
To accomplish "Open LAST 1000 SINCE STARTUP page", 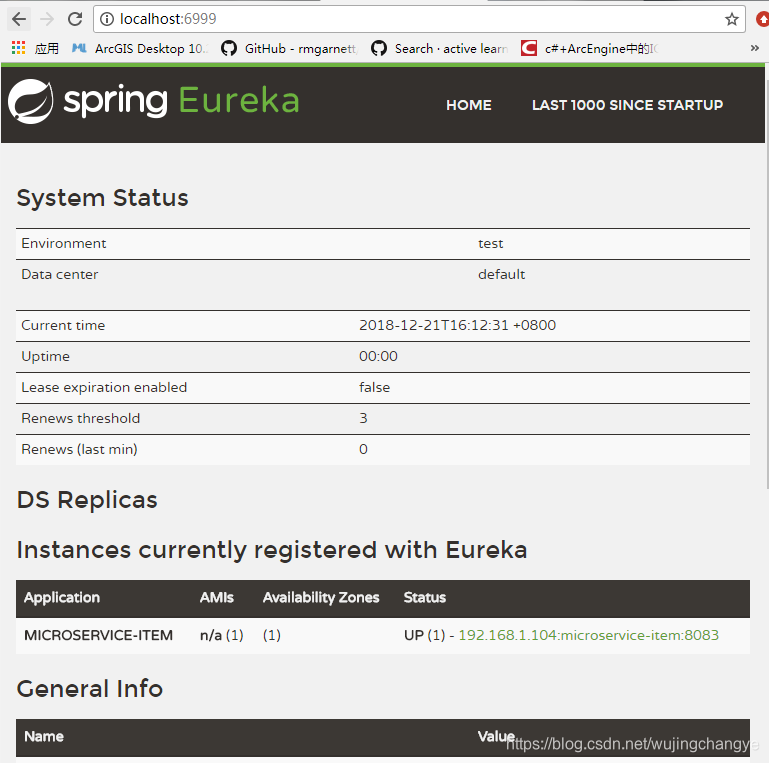I will pyautogui.click(x=627, y=105).
